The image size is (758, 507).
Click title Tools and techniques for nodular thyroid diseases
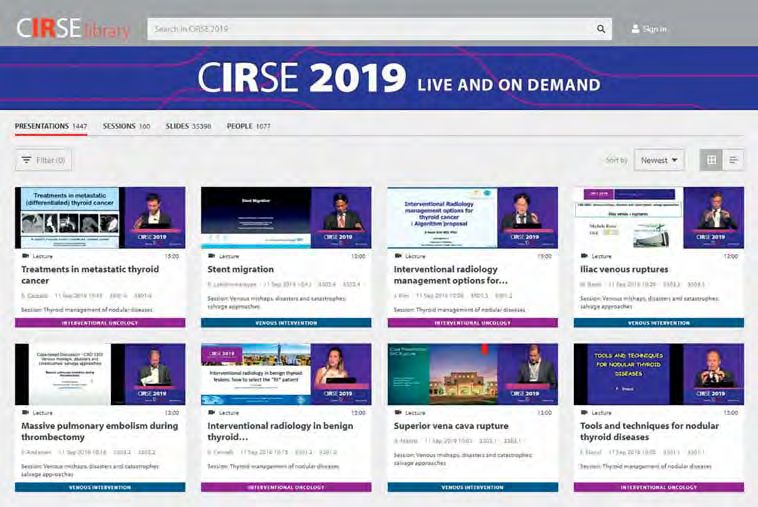[x=649, y=431]
